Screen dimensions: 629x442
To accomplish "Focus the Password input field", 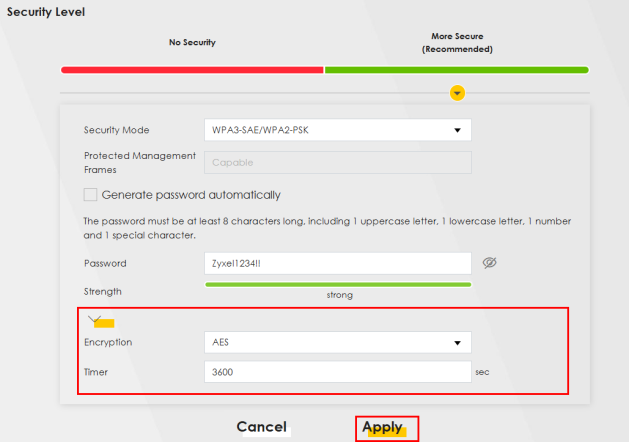I will (336, 263).
